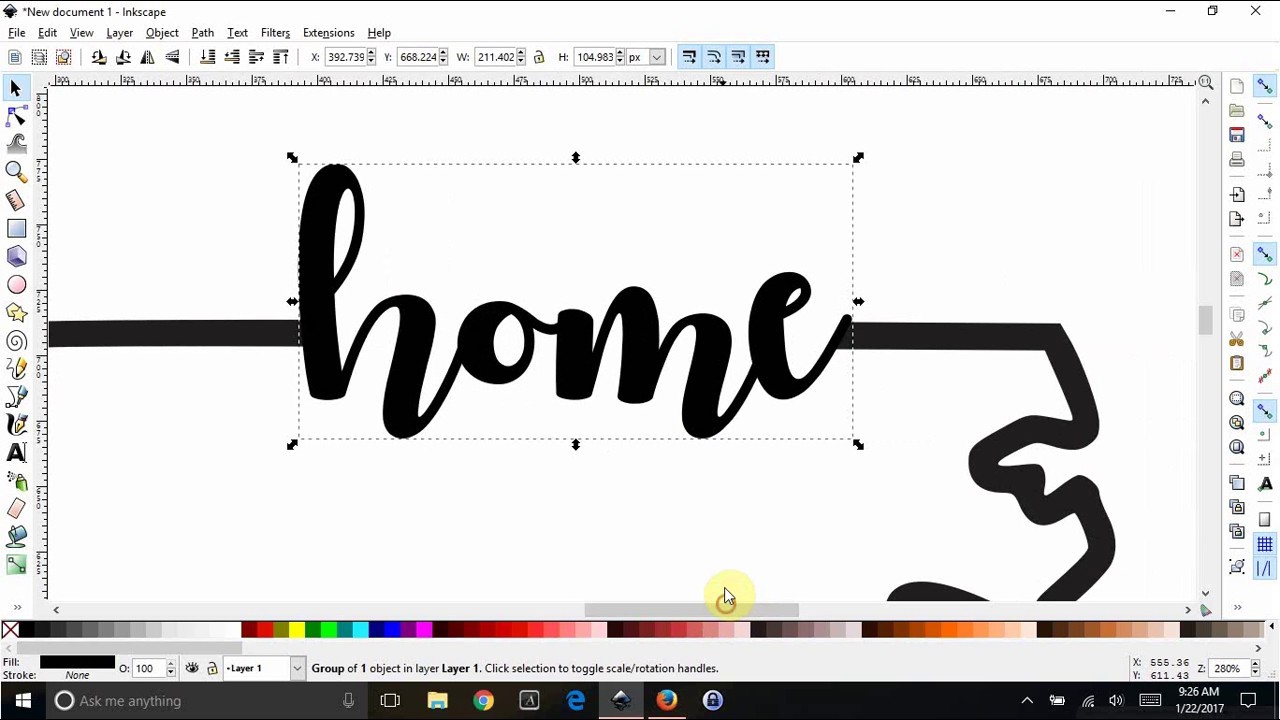Image resolution: width=1280 pixels, height=720 pixels.
Task: Pick the Tweak objects tool
Action: pos(15,144)
